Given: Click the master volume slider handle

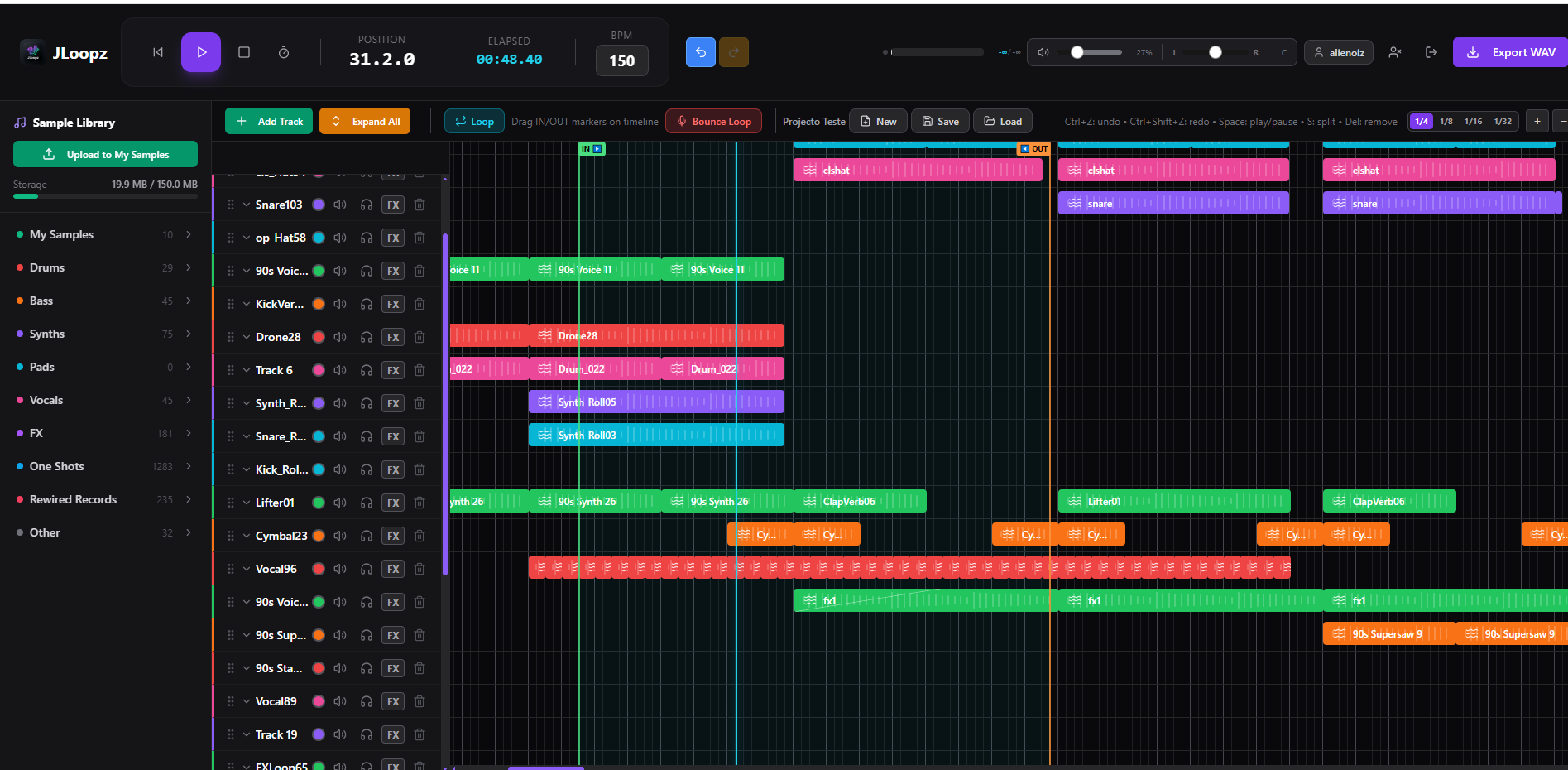Looking at the screenshot, I should pyautogui.click(x=1077, y=52).
